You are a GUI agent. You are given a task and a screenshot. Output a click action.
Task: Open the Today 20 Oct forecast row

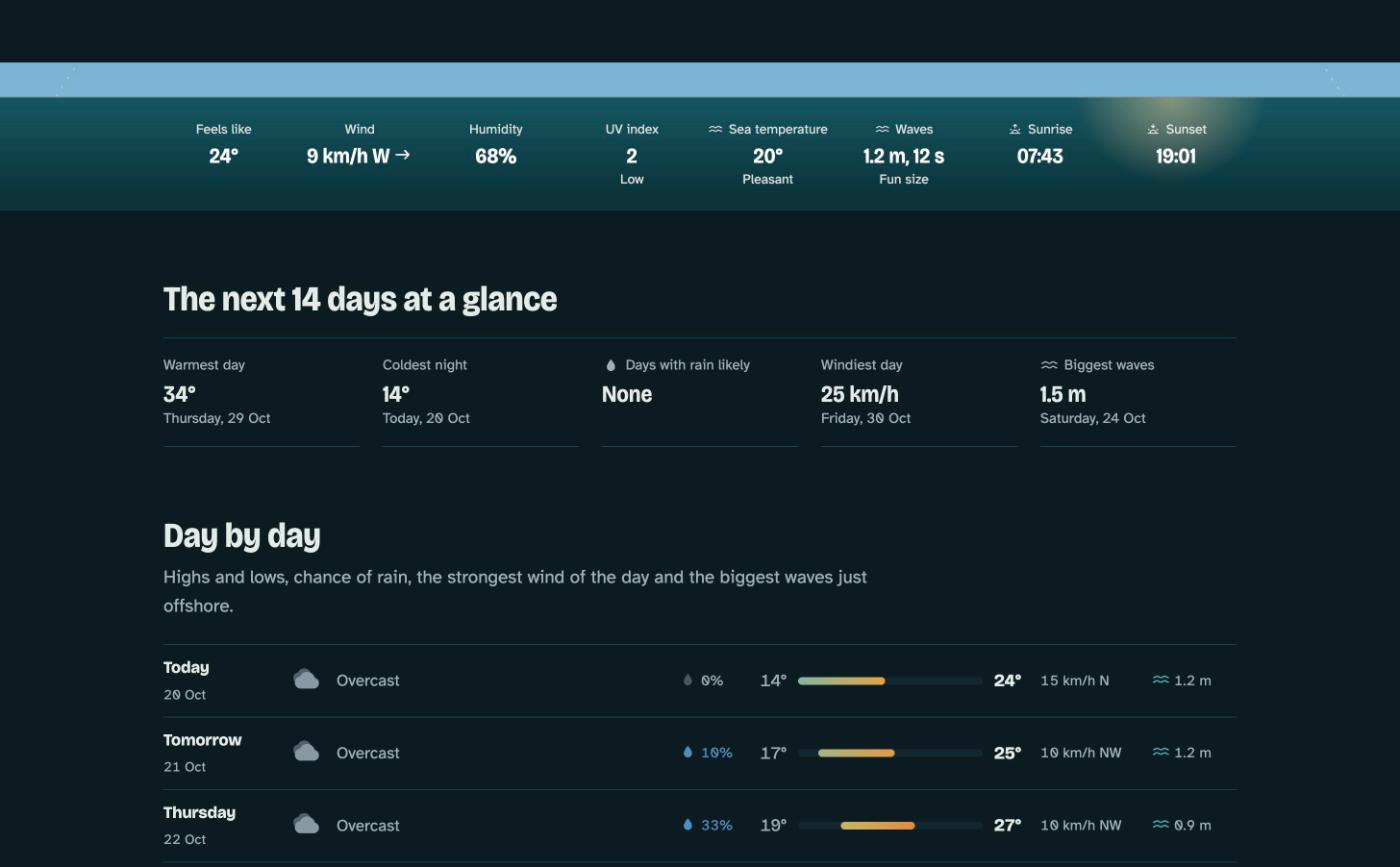coord(700,680)
